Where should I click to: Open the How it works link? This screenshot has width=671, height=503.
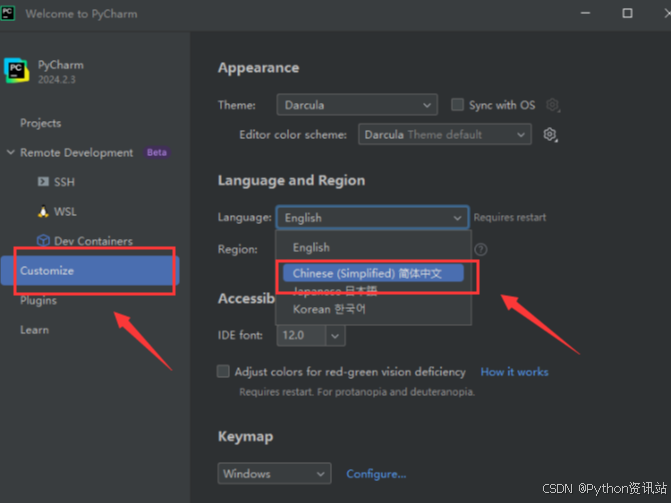pos(514,372)
